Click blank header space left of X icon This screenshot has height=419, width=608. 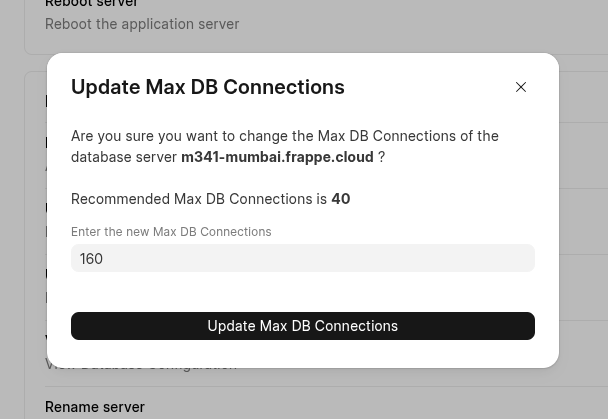coord(430,87)
